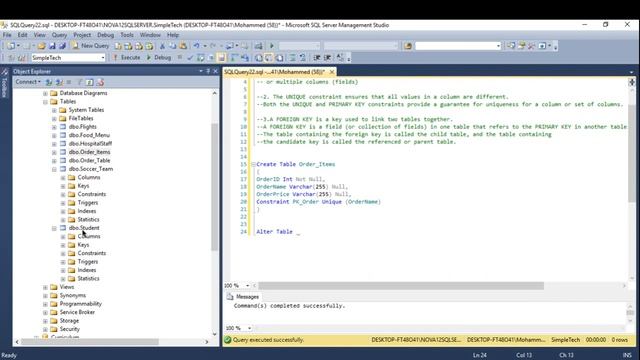The width and height of the screenshot is (640, 360).
Task: Click the Decrease Indent icon
Action: coord(317,58)
